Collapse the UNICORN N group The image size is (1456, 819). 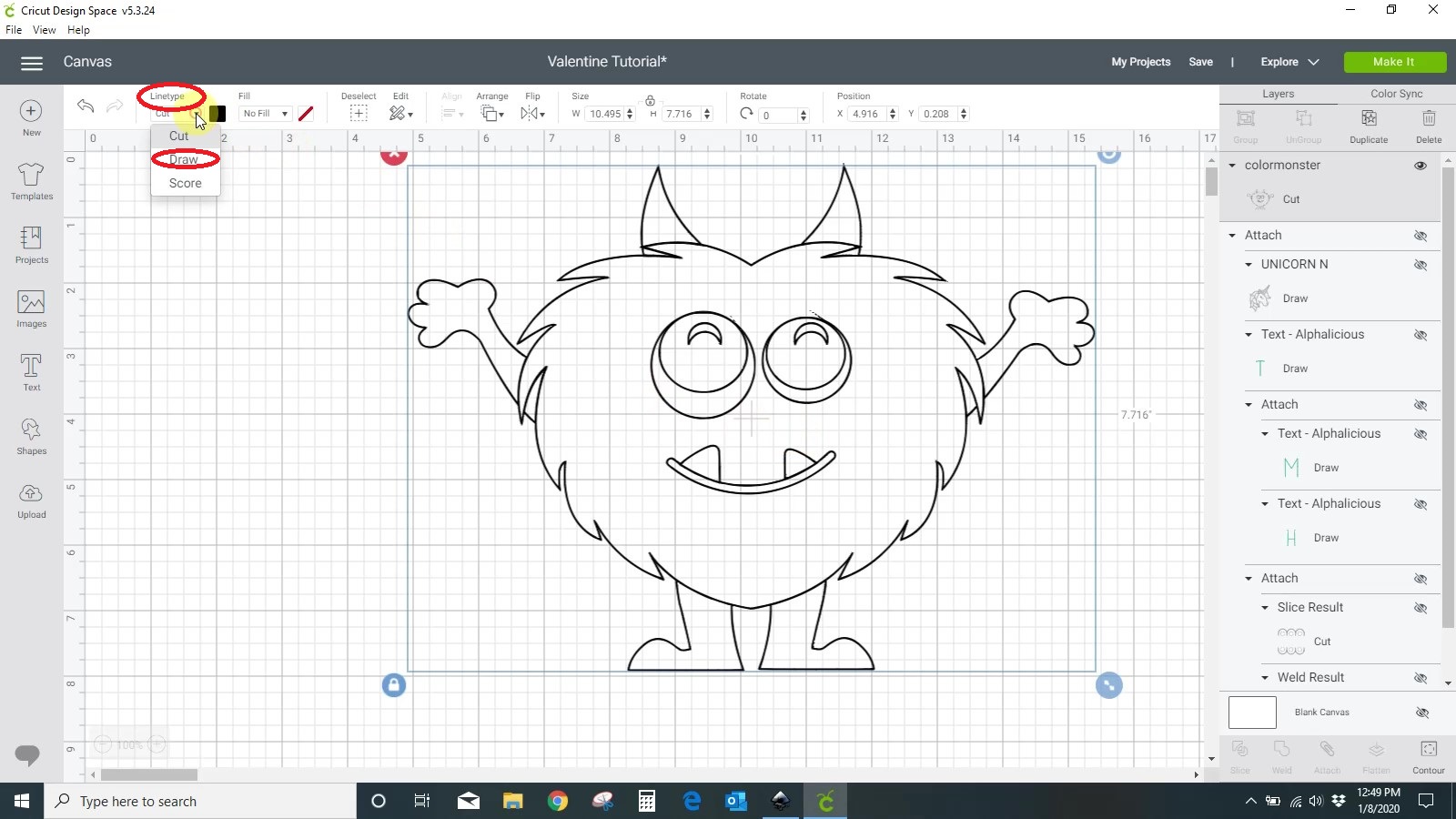point(1249,265)
